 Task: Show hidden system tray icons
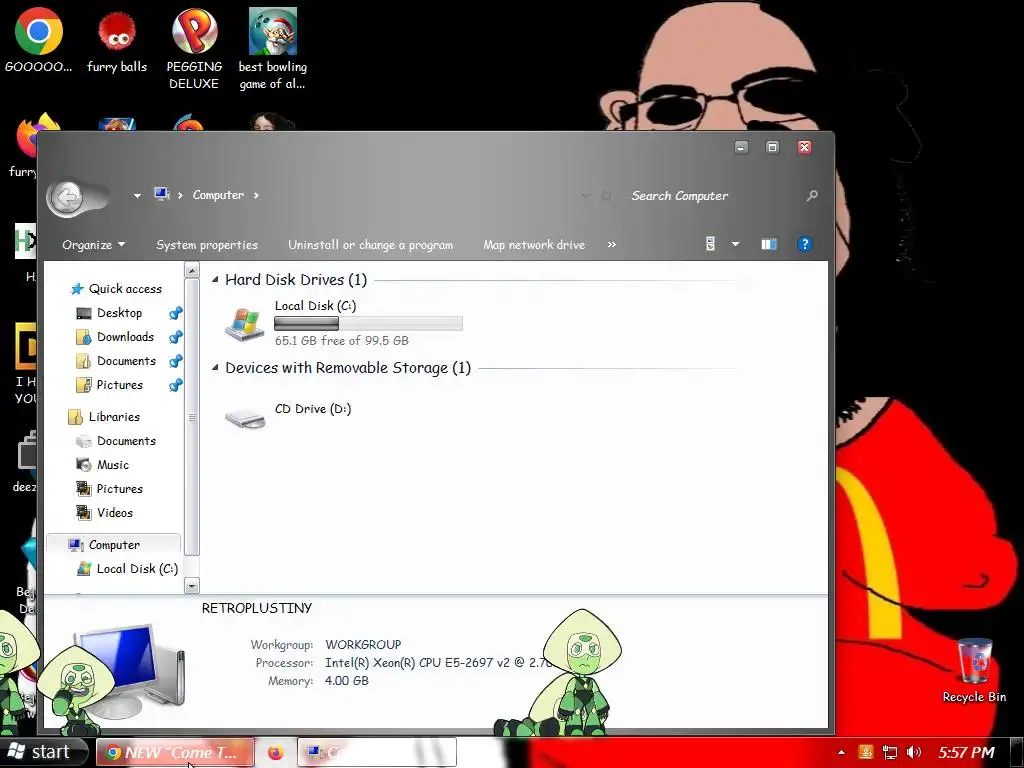pos(841,752)
